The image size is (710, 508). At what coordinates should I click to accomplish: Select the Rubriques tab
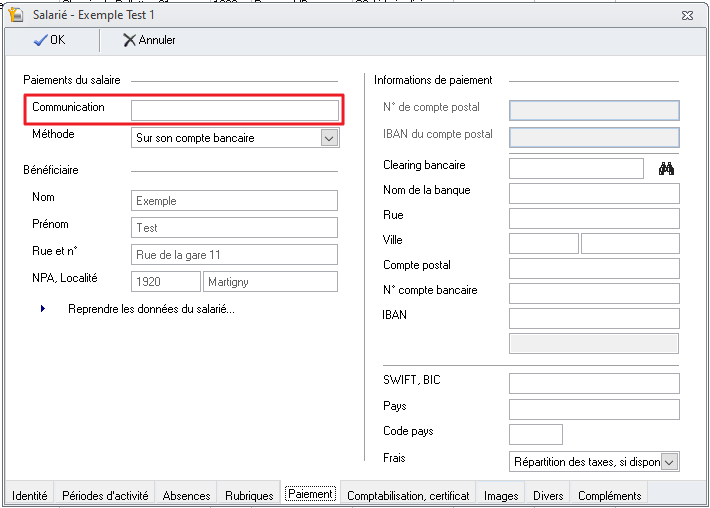(249, 495)
